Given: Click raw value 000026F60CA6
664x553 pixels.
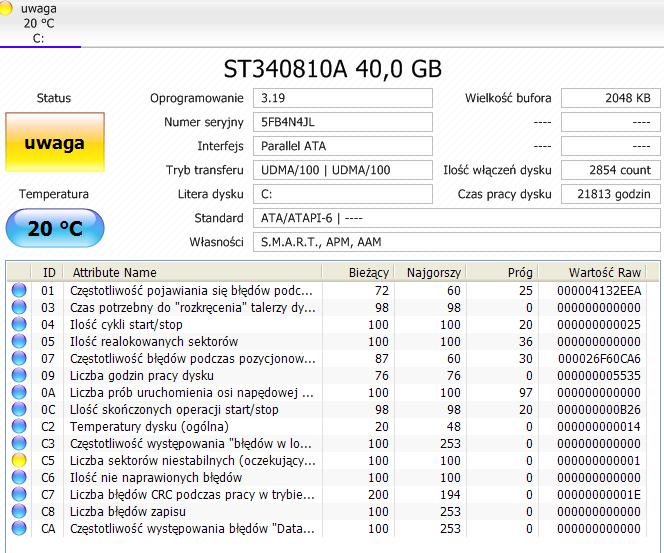Looking at the screenshot, I should [x=599, y=358].
